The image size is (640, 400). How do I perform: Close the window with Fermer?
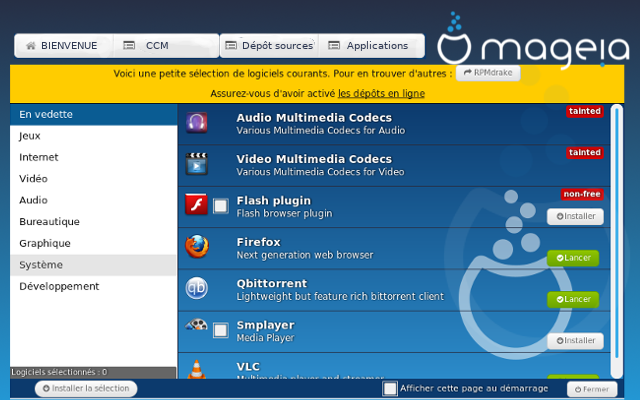[x=592, y=389]
